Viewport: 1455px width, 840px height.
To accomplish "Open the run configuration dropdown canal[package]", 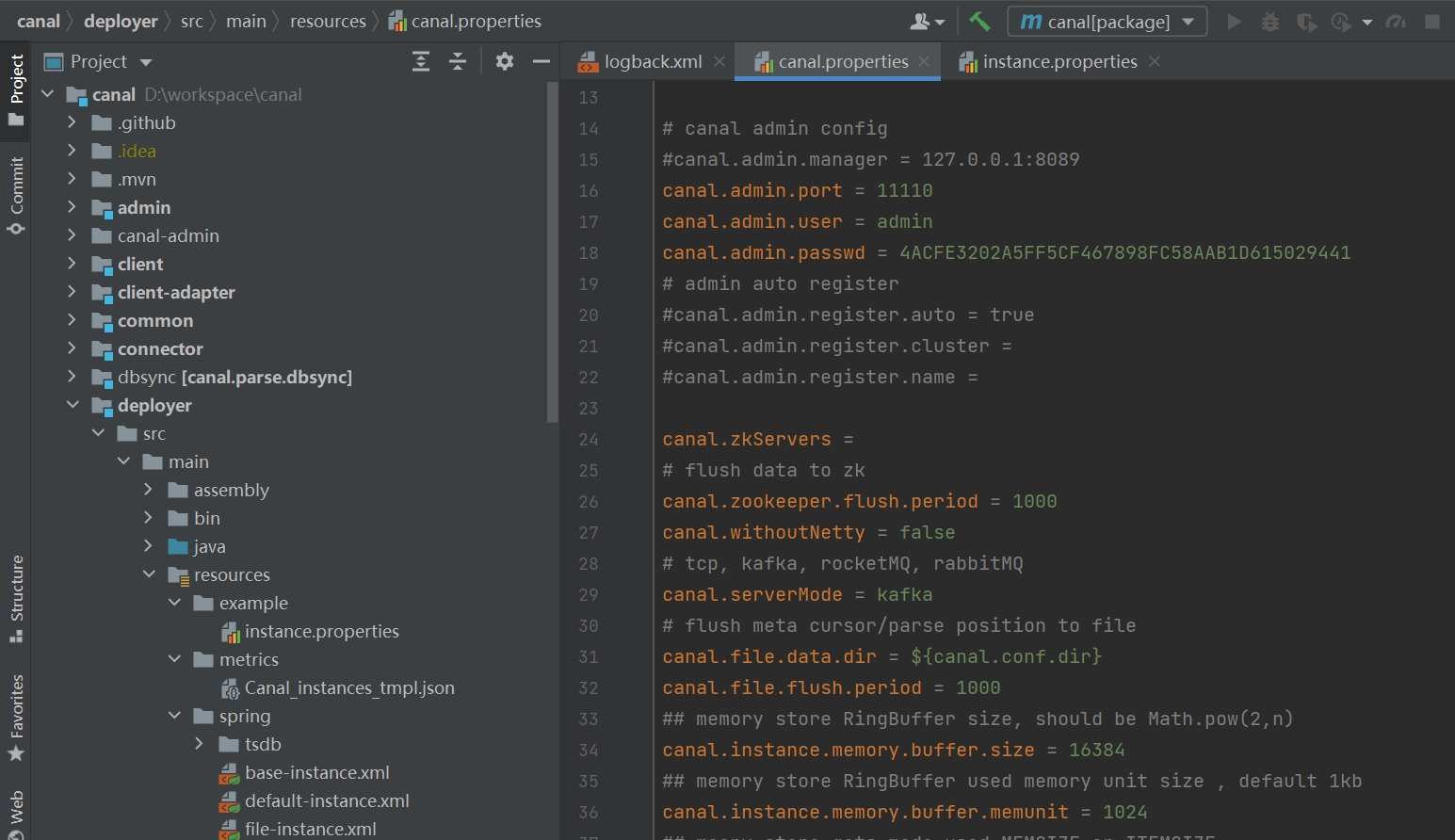I will point(1107,21).
